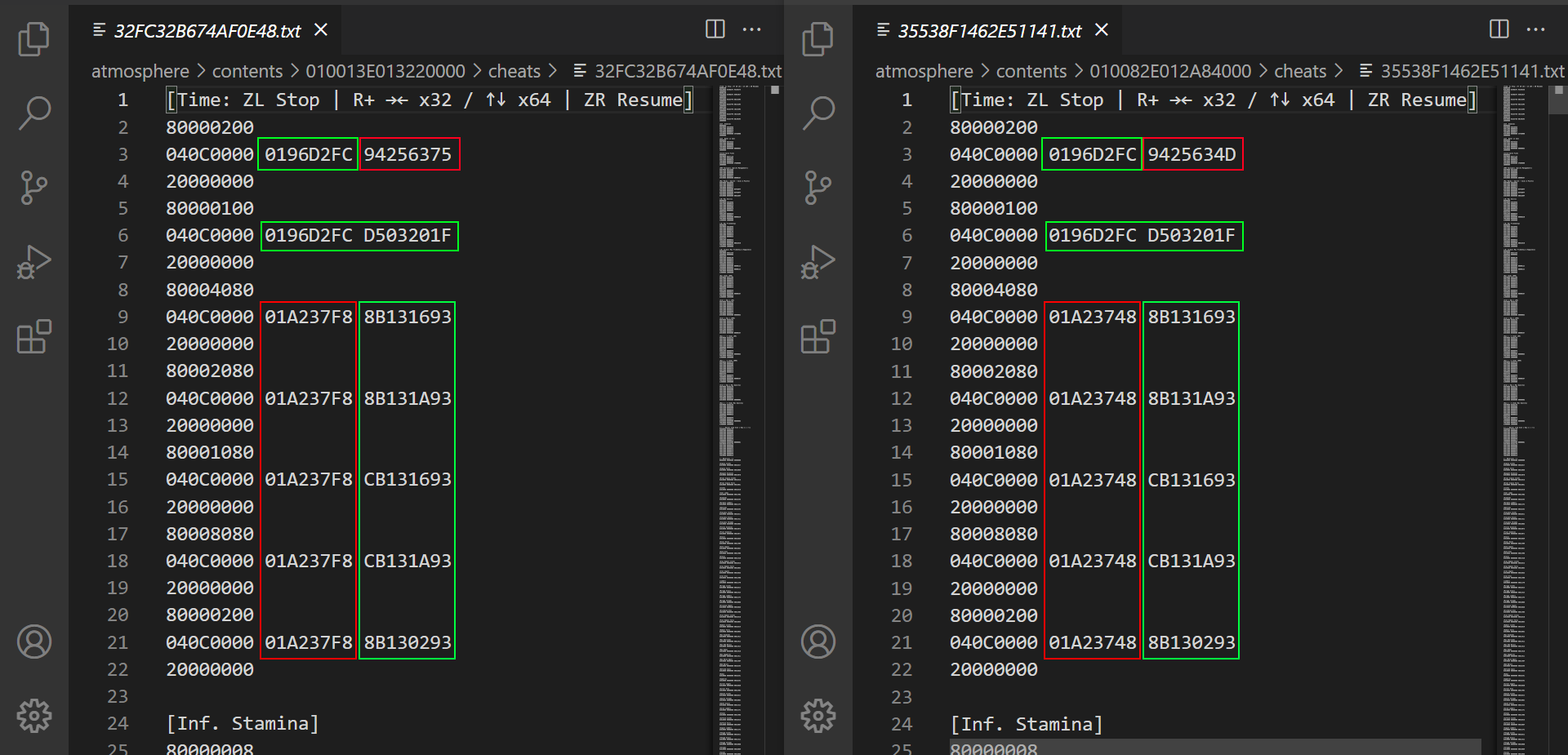
Task: Open Explorer in right window activity bar
Action: [x=817, y=38]
